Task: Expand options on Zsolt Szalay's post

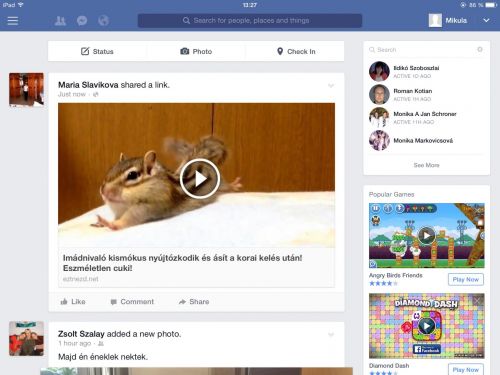Action: pos(331,334)
